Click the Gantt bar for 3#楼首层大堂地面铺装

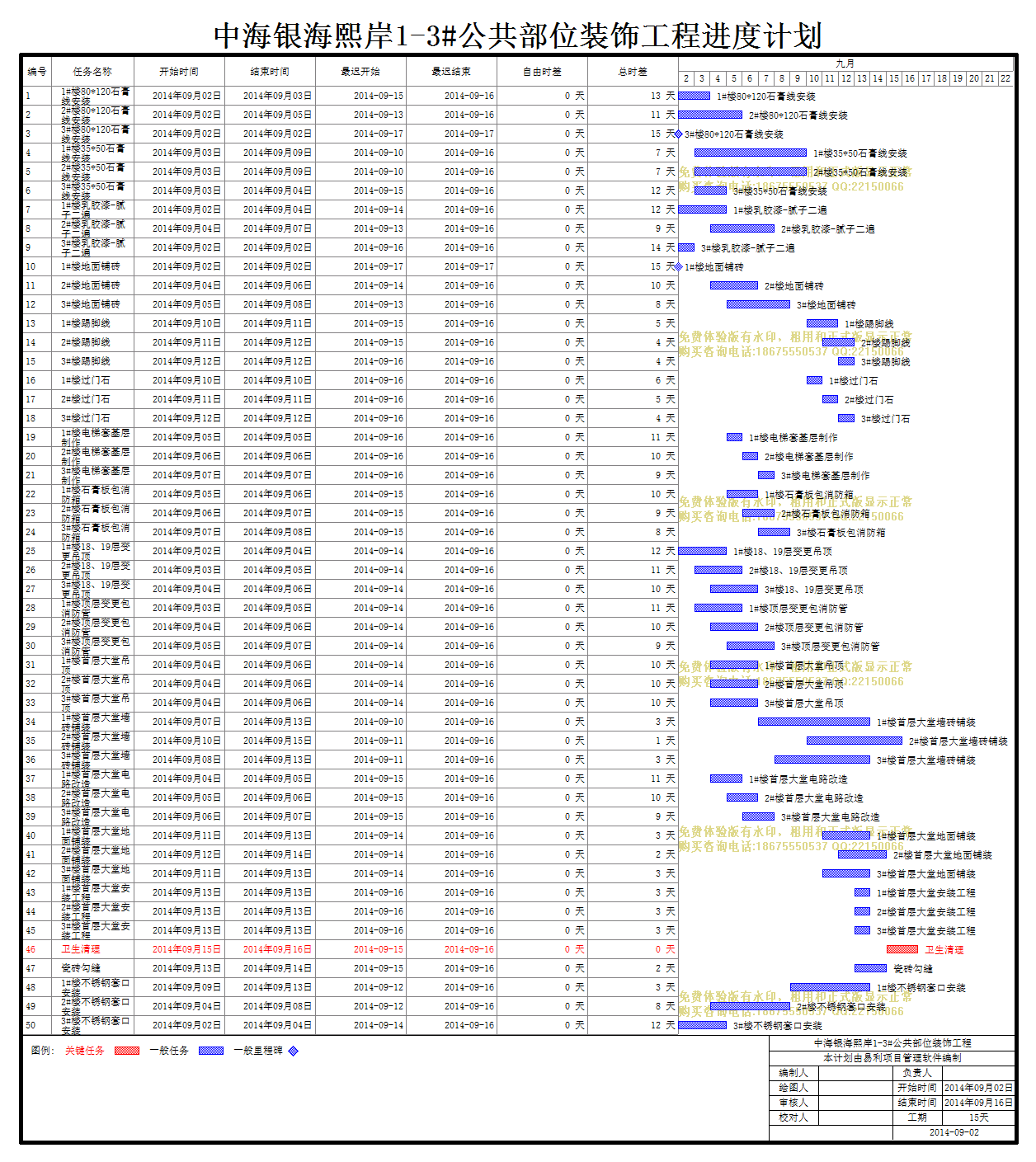click(846, 873)
